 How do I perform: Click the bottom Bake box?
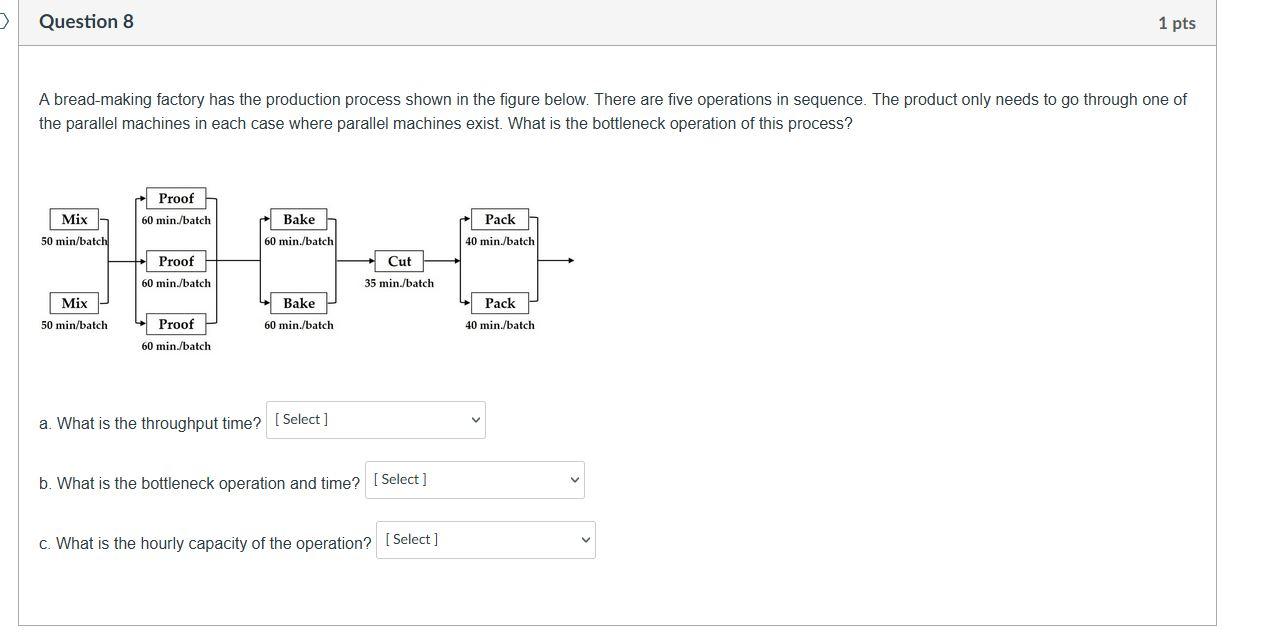298,303
